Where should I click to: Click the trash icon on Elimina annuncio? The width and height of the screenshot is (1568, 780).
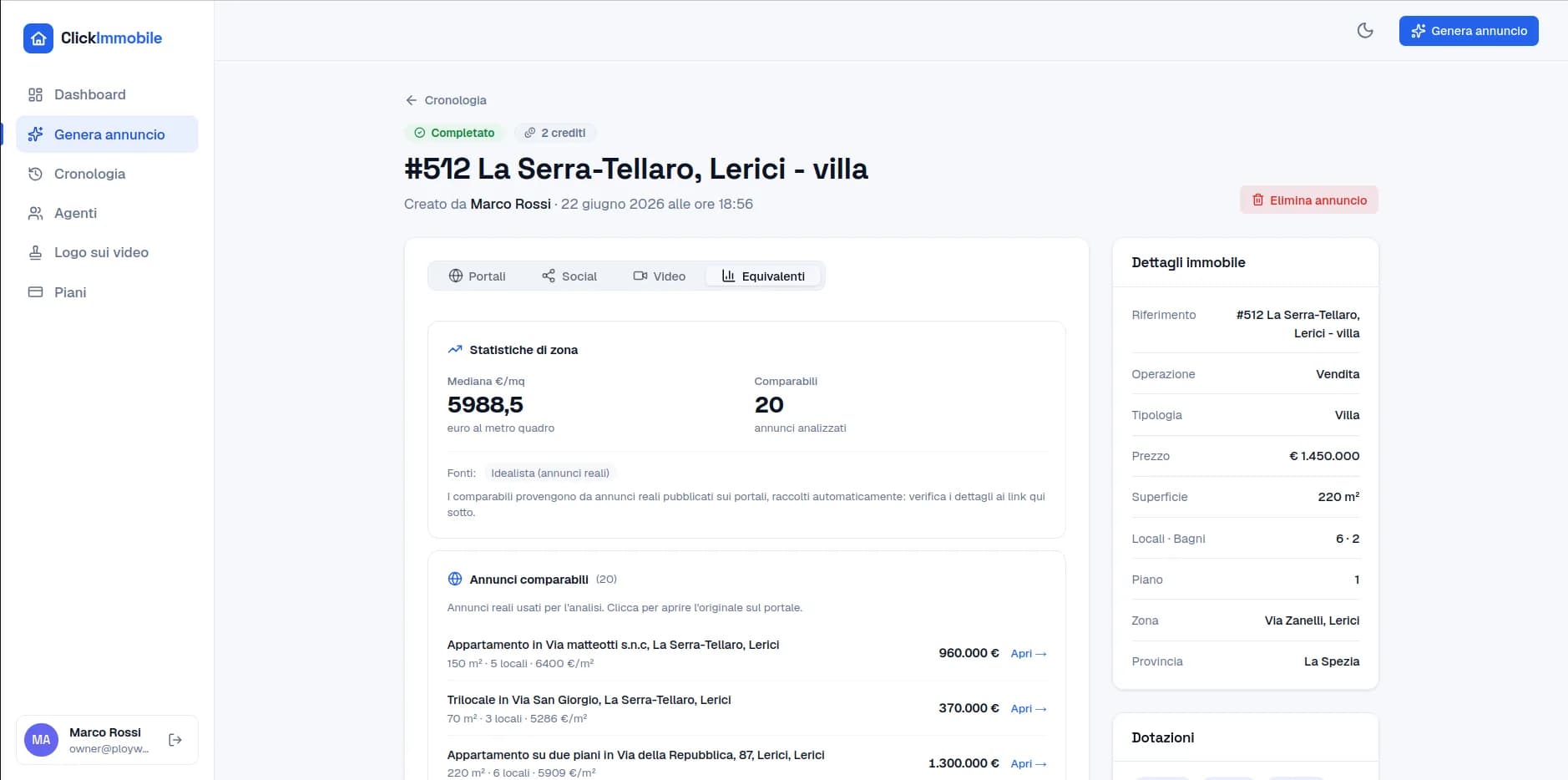pyautogui.click(x=1258, y=200)
